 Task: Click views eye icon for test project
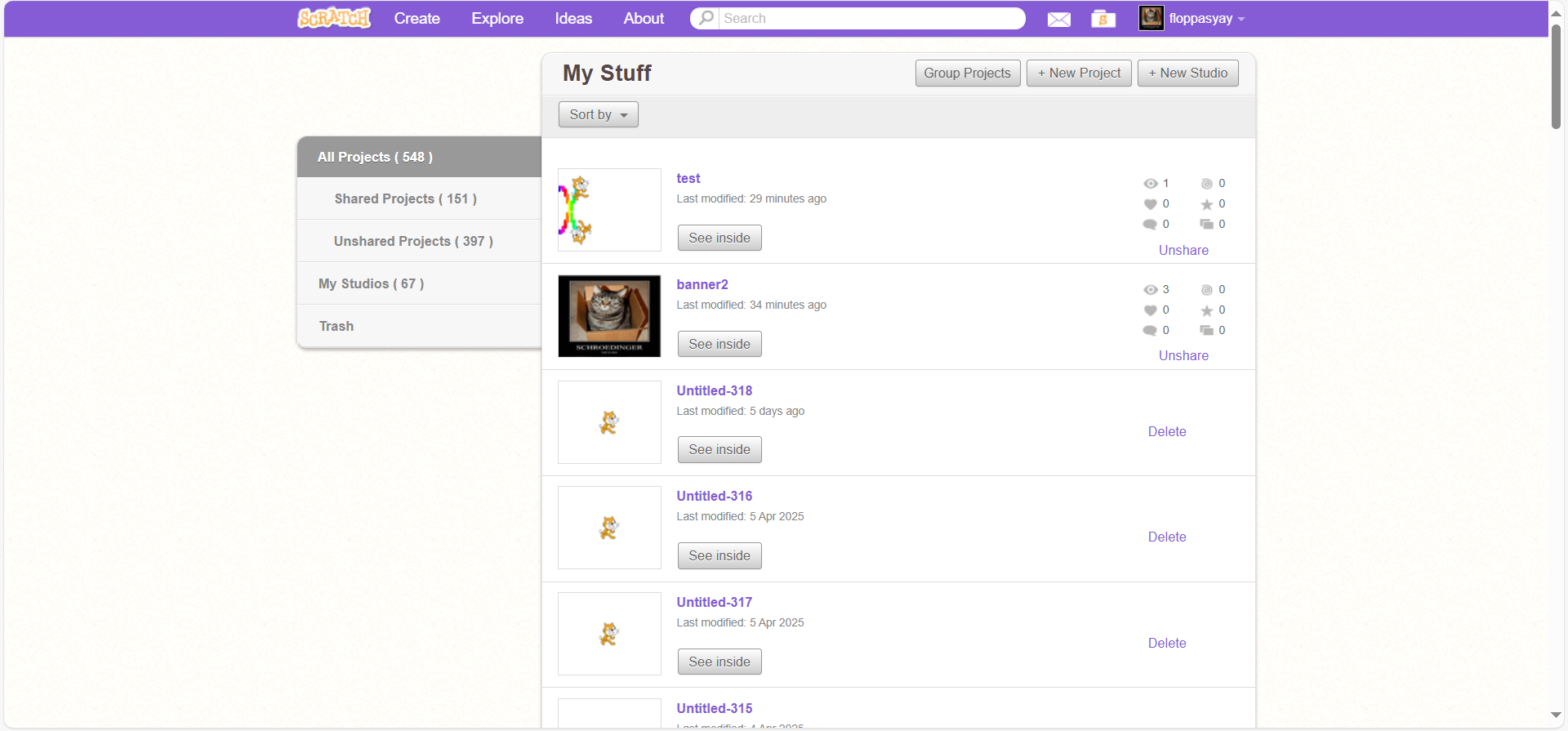(x=1151, y=184)
